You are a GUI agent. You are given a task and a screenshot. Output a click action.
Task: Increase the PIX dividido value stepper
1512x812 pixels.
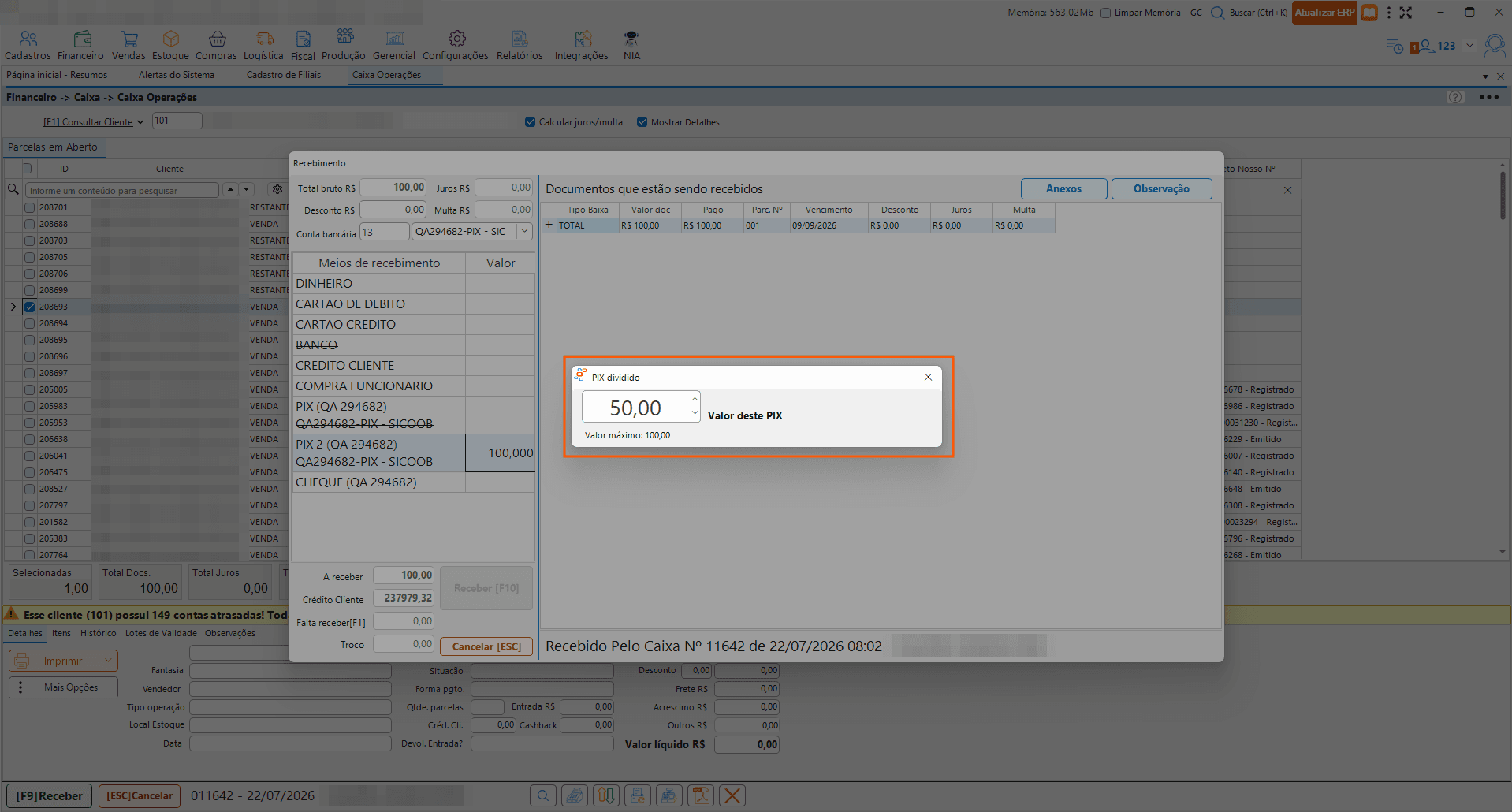click(x=695, y=399)
